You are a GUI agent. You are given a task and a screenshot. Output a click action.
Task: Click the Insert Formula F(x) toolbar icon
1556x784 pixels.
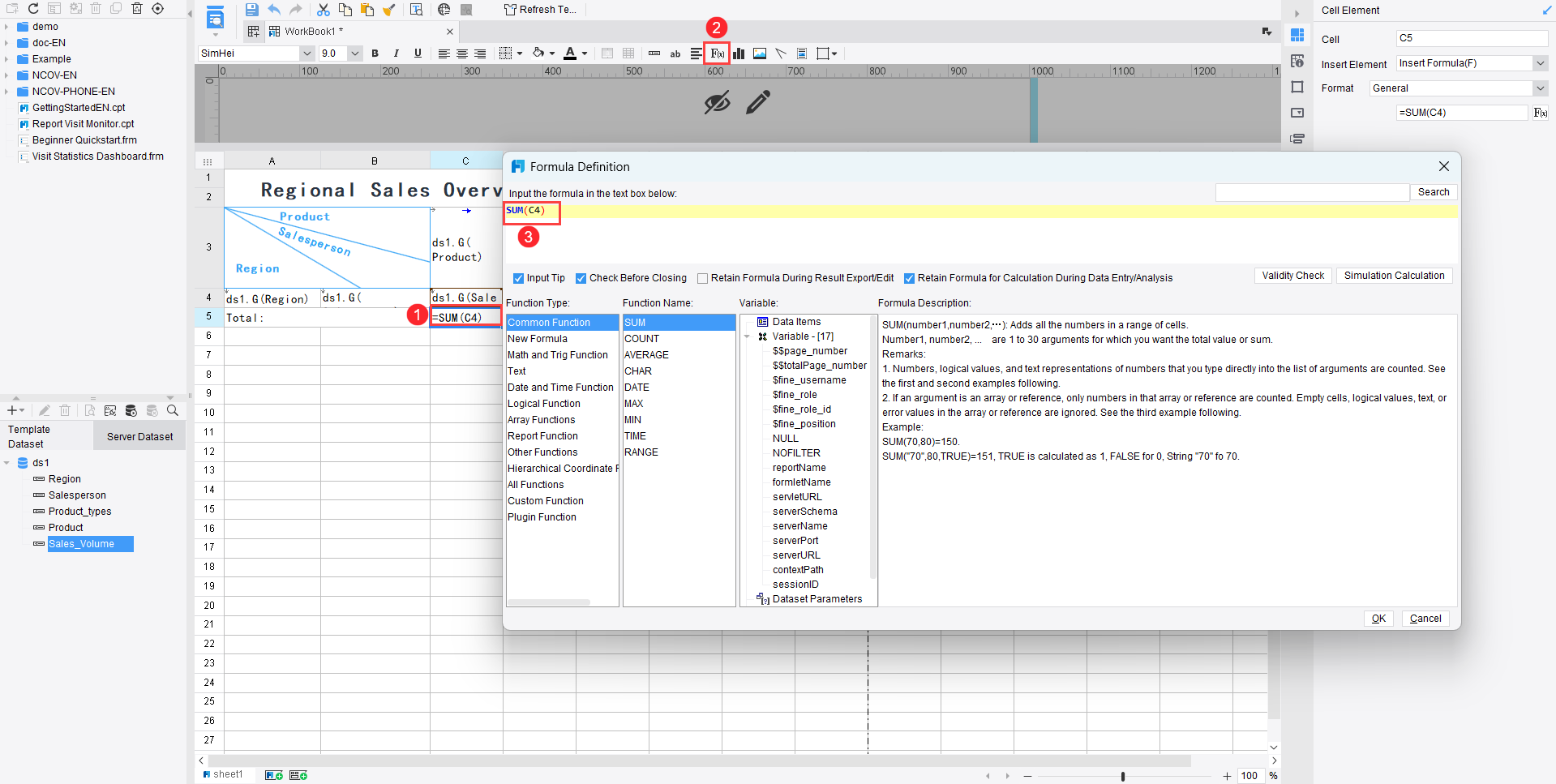coord(718,54)
